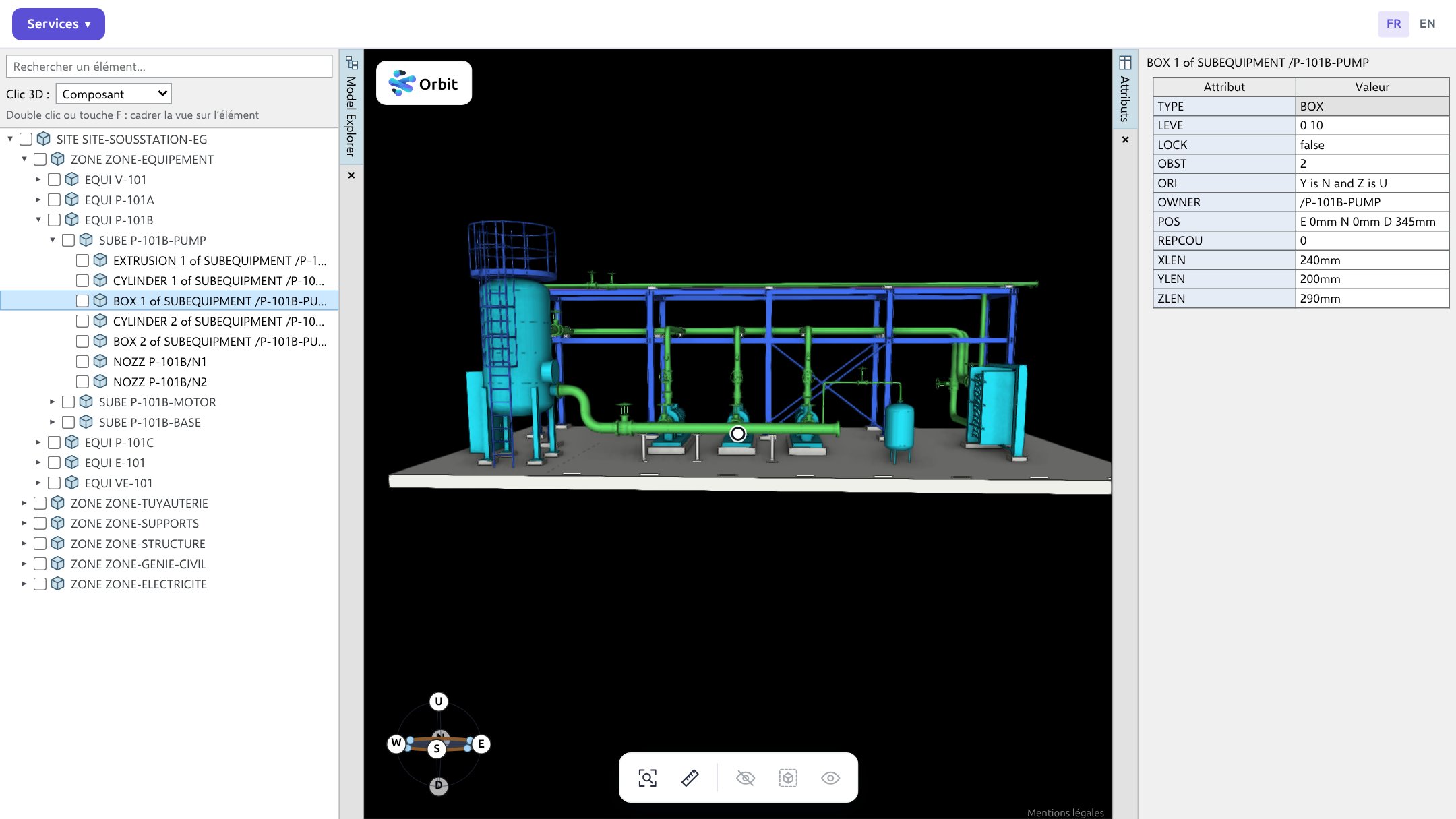Check the CYLINDER 2 of SUBEQUIPMENT checkbox

pyautogui.click(x=83, y=321)
